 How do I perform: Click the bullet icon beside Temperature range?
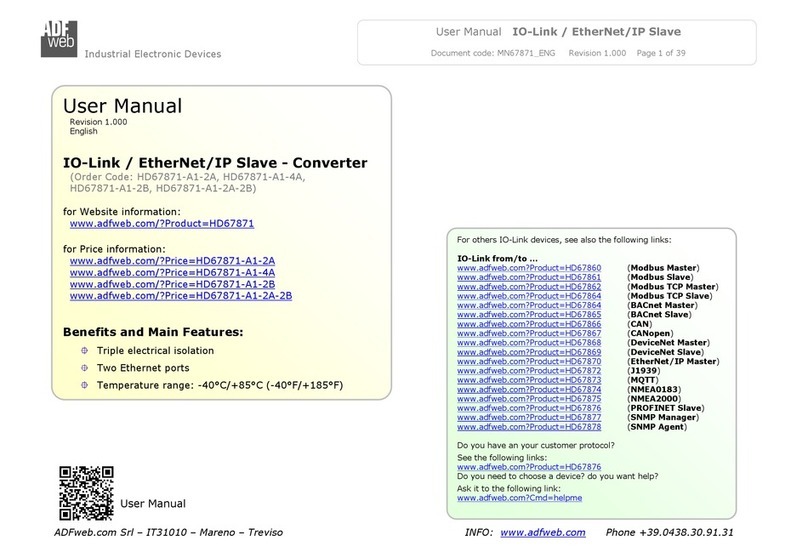85,385
